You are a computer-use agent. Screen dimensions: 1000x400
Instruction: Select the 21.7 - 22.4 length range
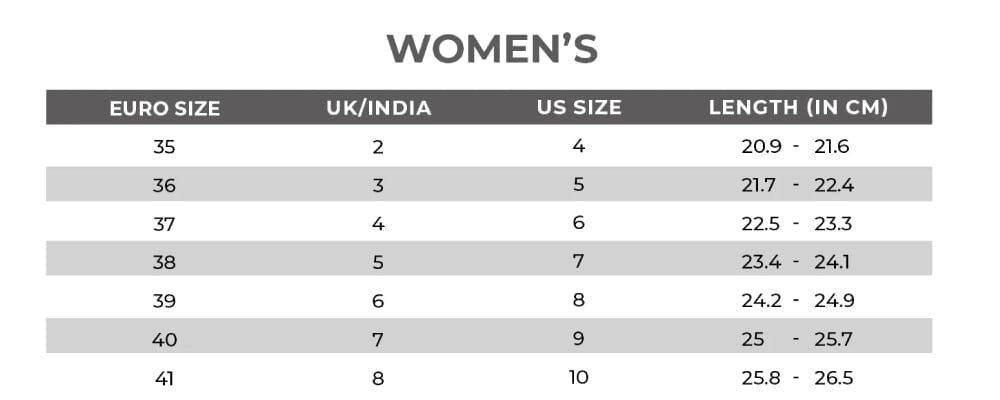click(x=797, y=186)
